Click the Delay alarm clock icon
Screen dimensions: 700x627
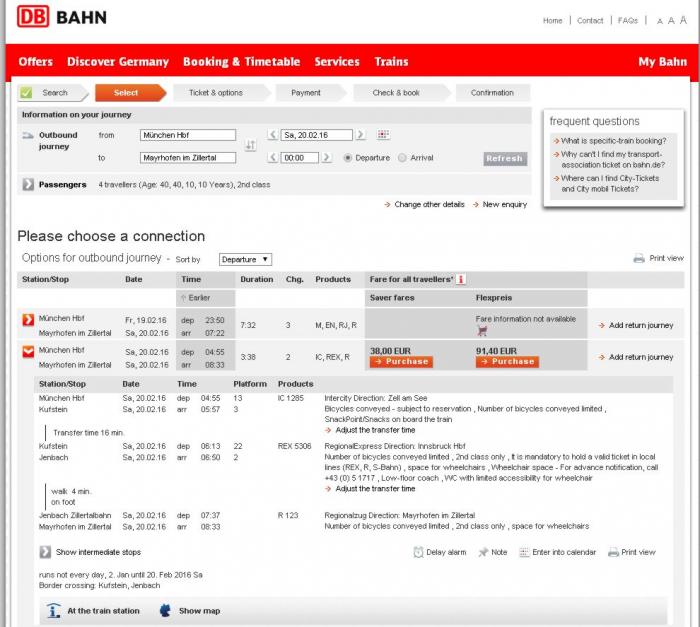(418, 552)
